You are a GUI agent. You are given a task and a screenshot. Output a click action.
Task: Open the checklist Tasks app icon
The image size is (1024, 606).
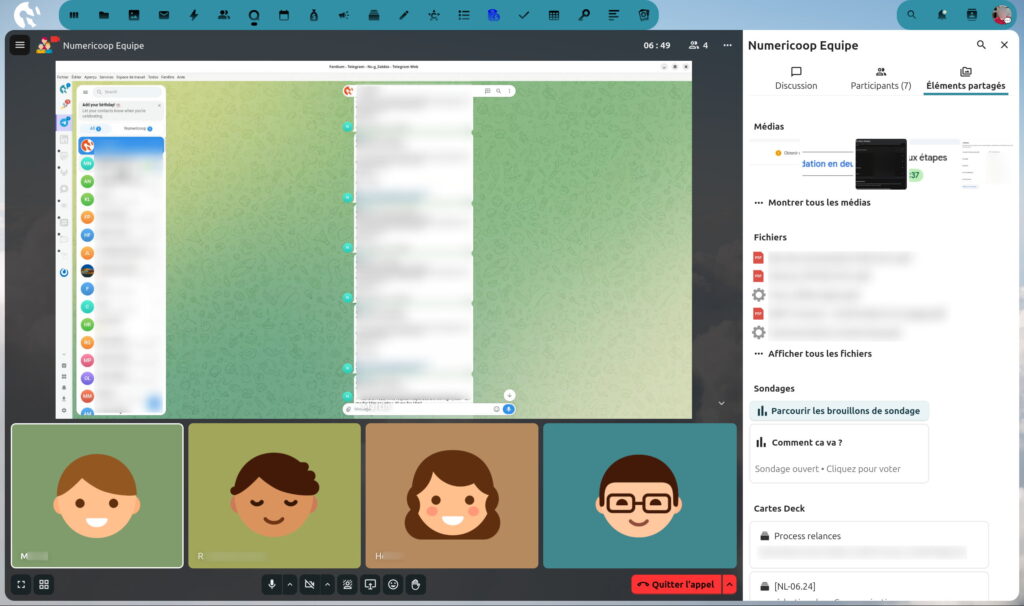tap(464, 15)
